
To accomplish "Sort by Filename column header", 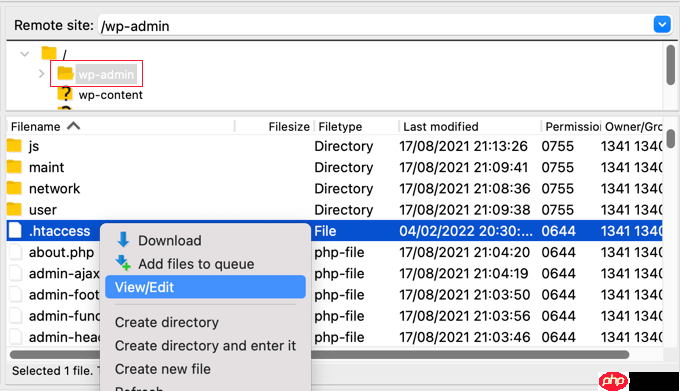I will coord(36,127).
